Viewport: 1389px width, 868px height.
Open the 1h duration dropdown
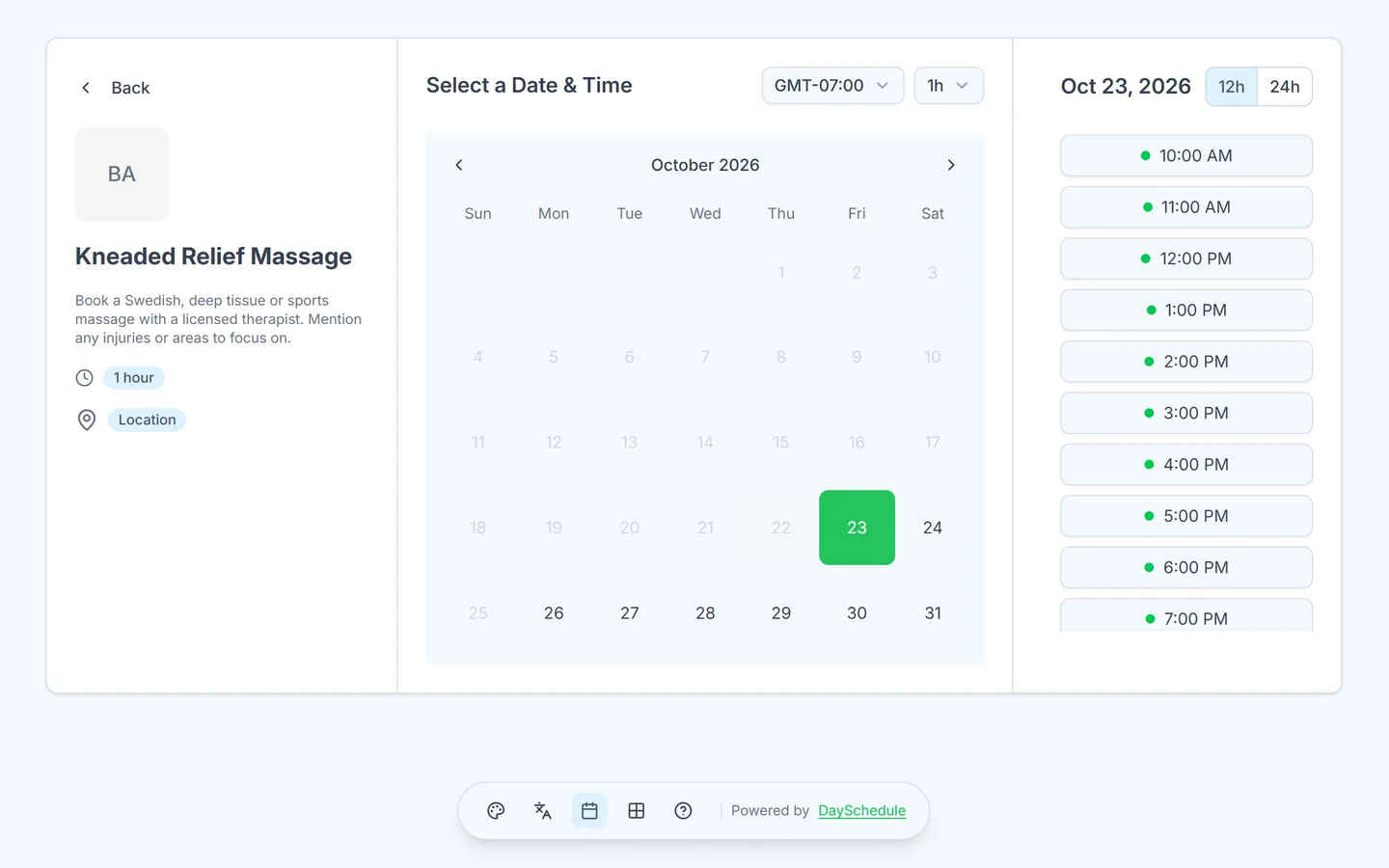[948, 86]
